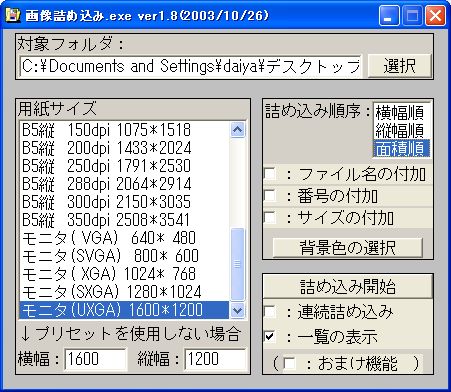451x392 pixels.
Task: Select モニタ (SVGA) 800*600 entry
Action: click(x=124, y=256)
